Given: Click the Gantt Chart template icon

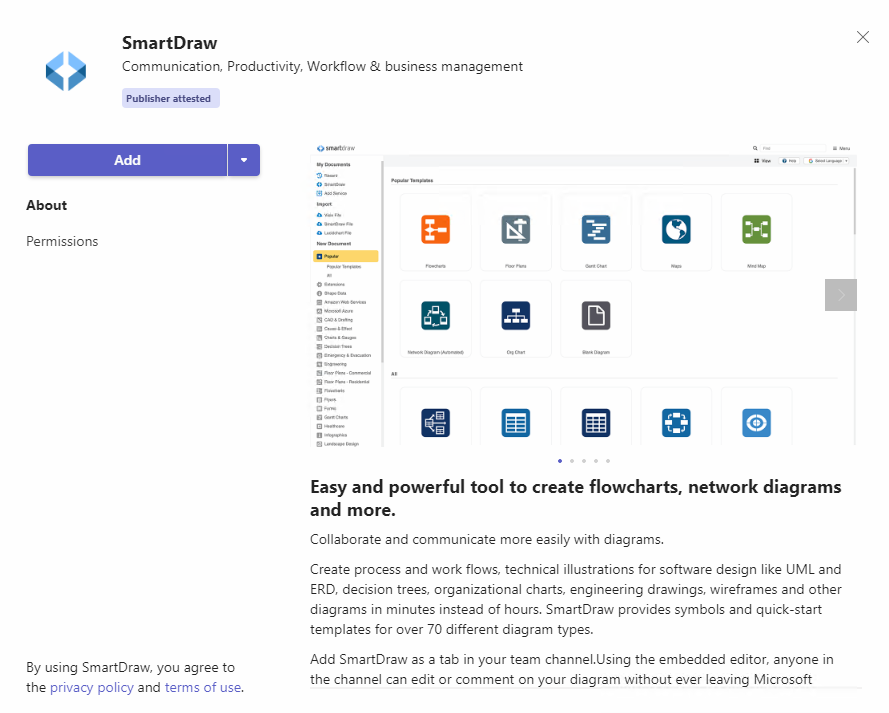Looking at the screenshot, I should click(x=596, y=230).
